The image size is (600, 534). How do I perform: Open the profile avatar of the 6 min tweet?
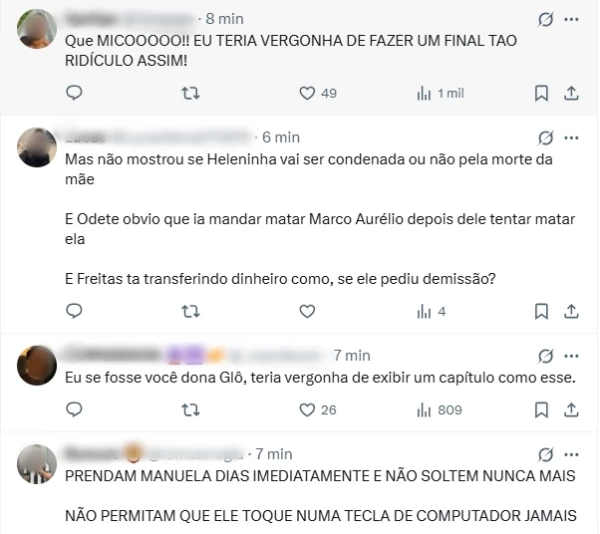(37, 147)
